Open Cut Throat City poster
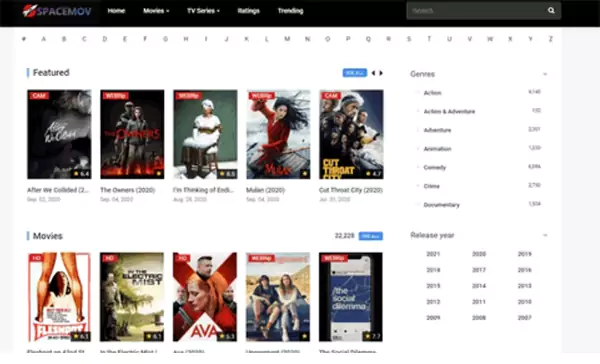600x364 pixels. [351, 134]
